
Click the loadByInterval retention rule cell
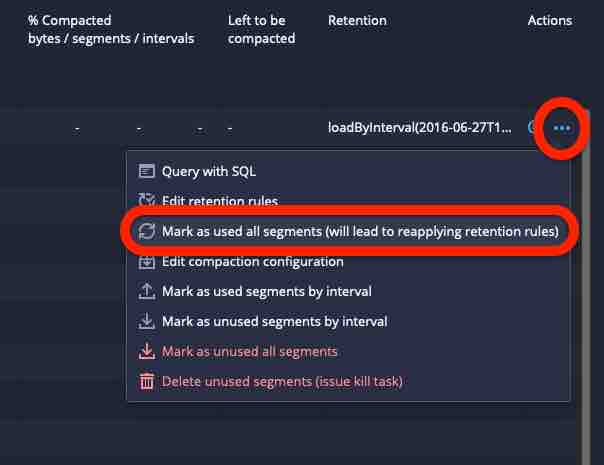421,128
